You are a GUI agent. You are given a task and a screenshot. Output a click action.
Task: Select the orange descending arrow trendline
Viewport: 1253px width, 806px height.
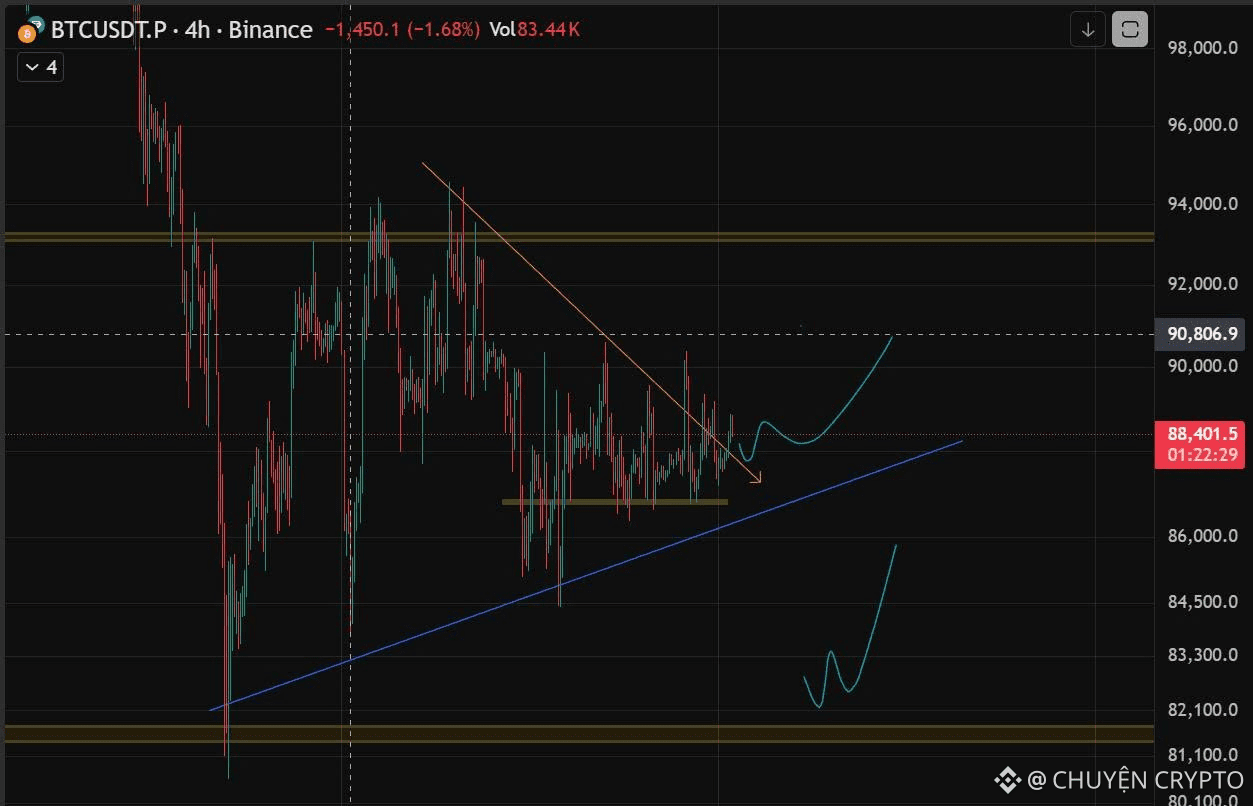click(592, 323)
